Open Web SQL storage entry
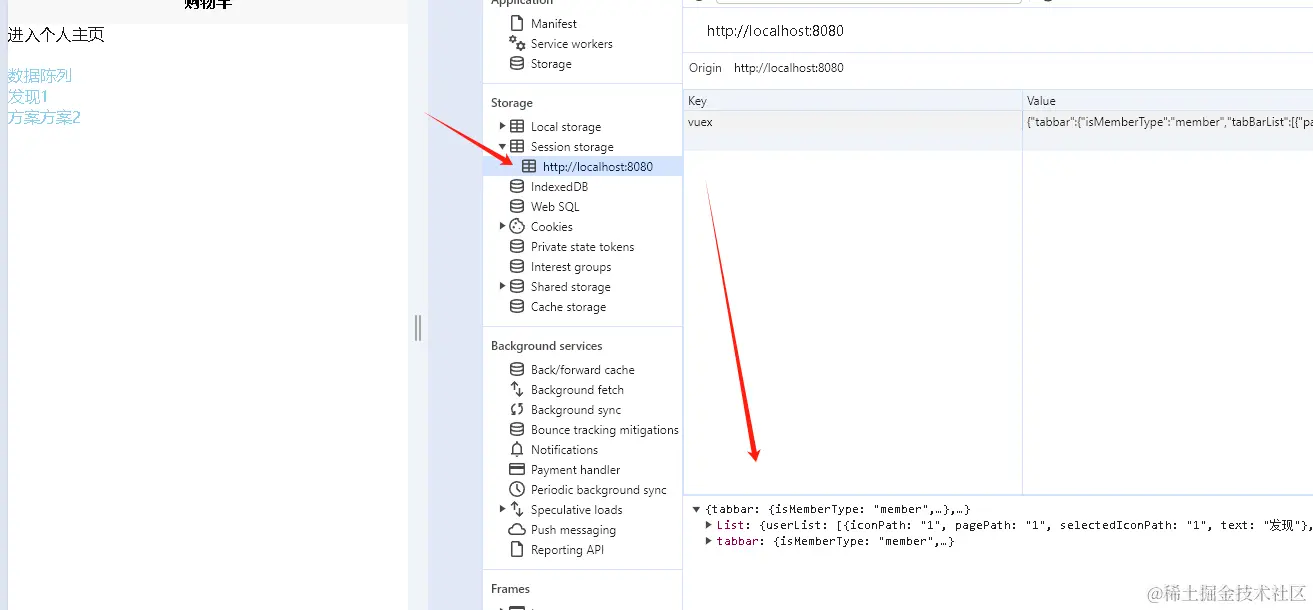Viewport: 1313px width, 610px height. 555,206
